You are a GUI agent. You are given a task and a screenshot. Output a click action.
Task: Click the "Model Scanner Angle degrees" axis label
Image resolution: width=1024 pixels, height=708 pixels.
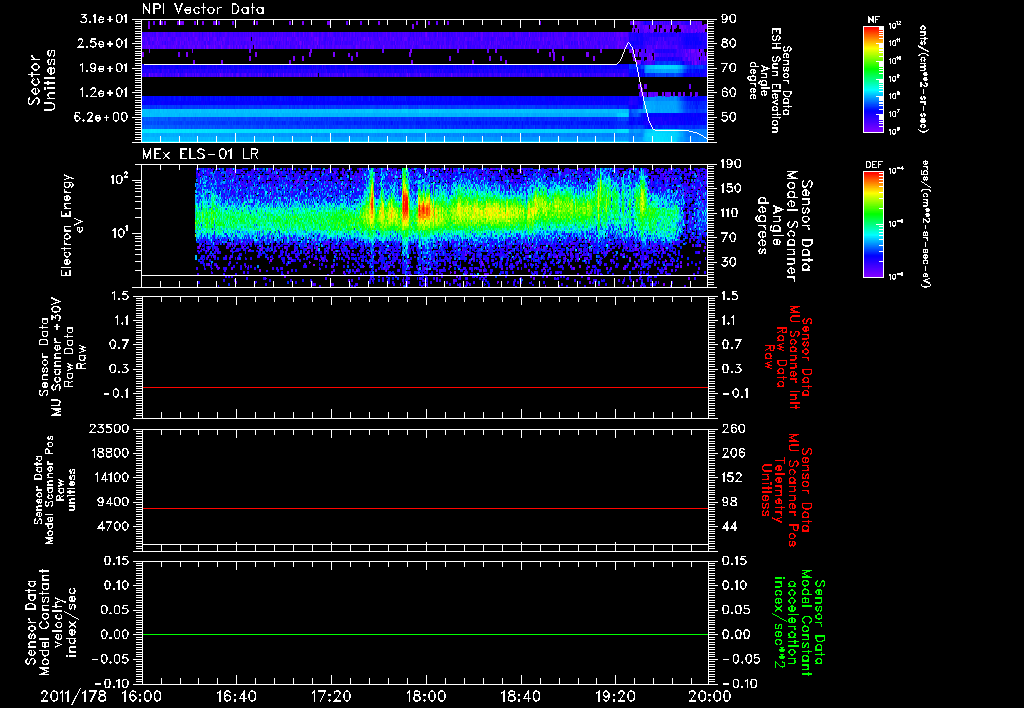784,226
